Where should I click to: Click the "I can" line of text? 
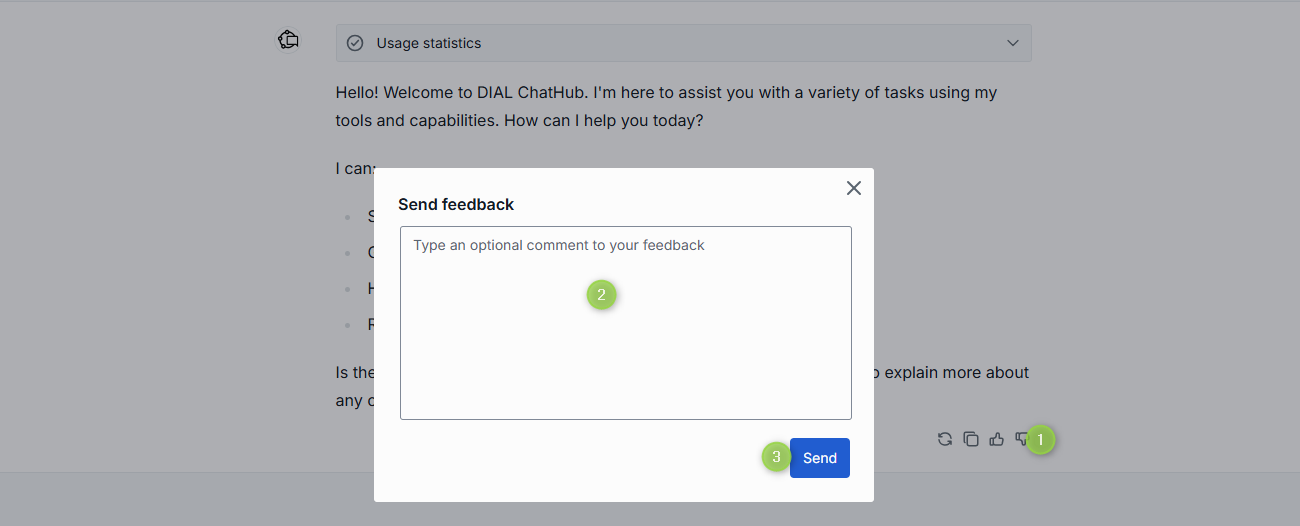tap(352, 169)
